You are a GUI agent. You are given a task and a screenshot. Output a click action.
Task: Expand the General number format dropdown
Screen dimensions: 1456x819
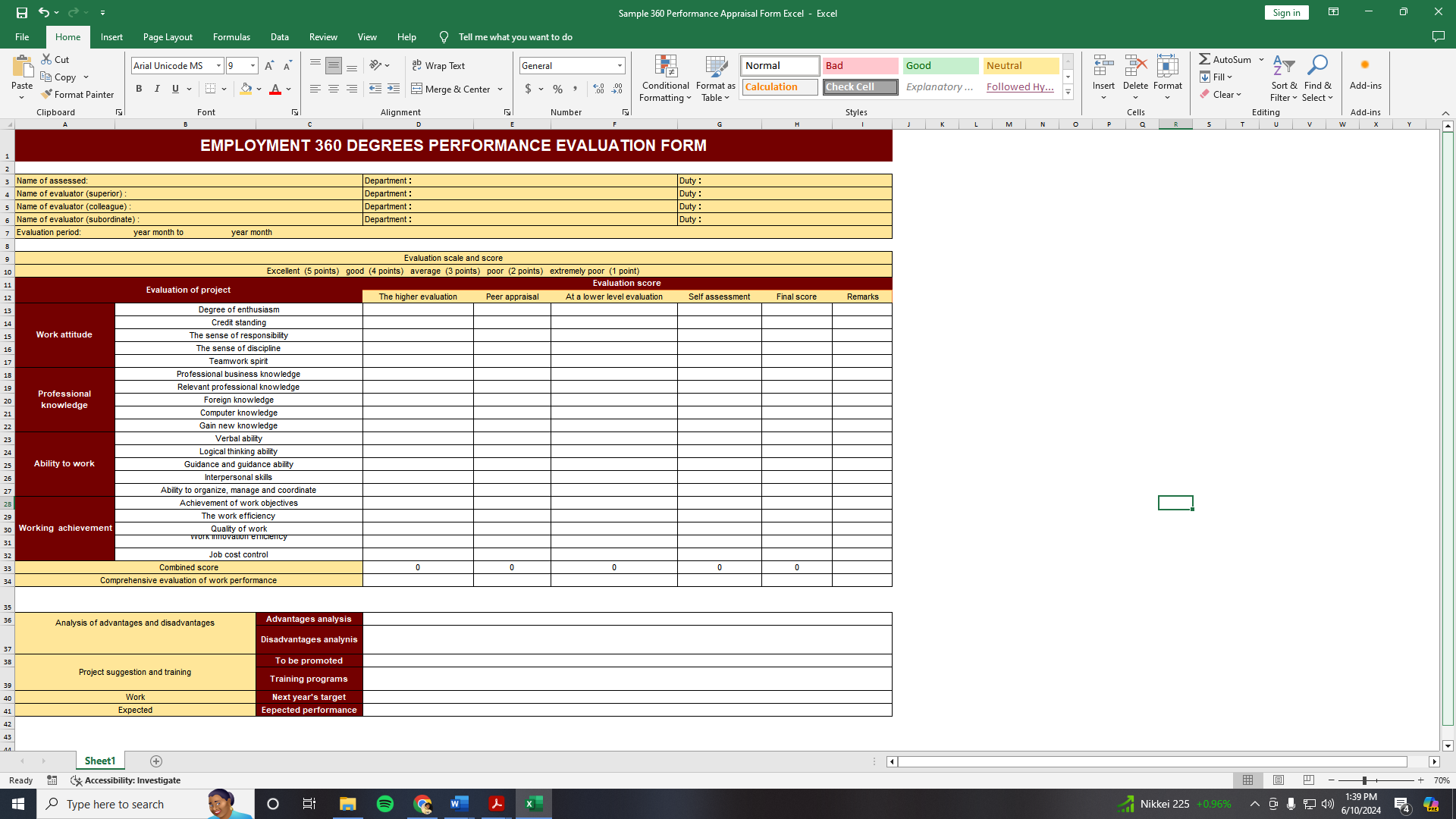620,66
